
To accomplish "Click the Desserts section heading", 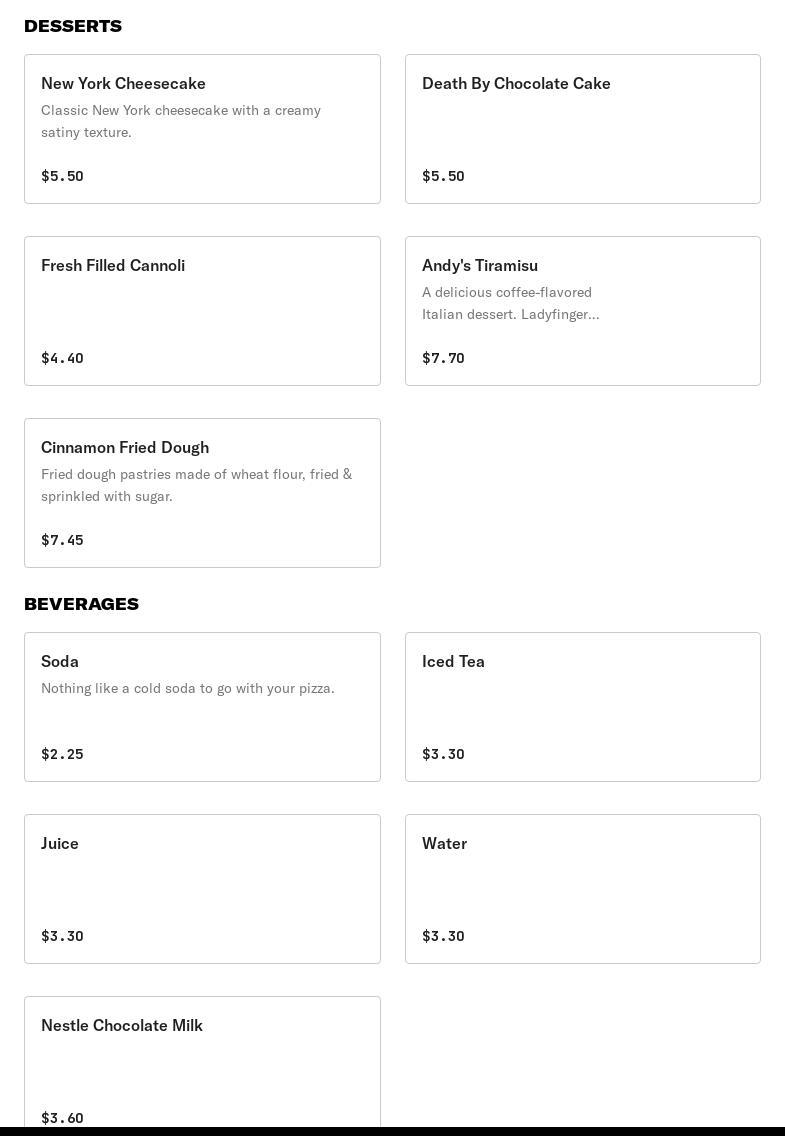I will [73, 26].
